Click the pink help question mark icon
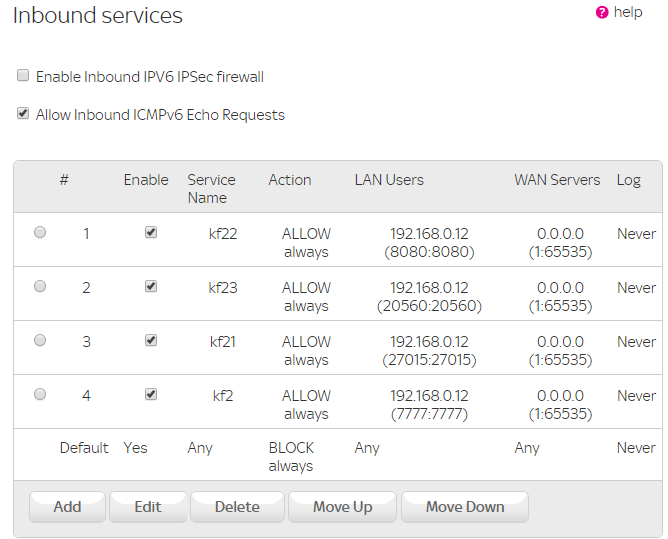 (602, 13)
